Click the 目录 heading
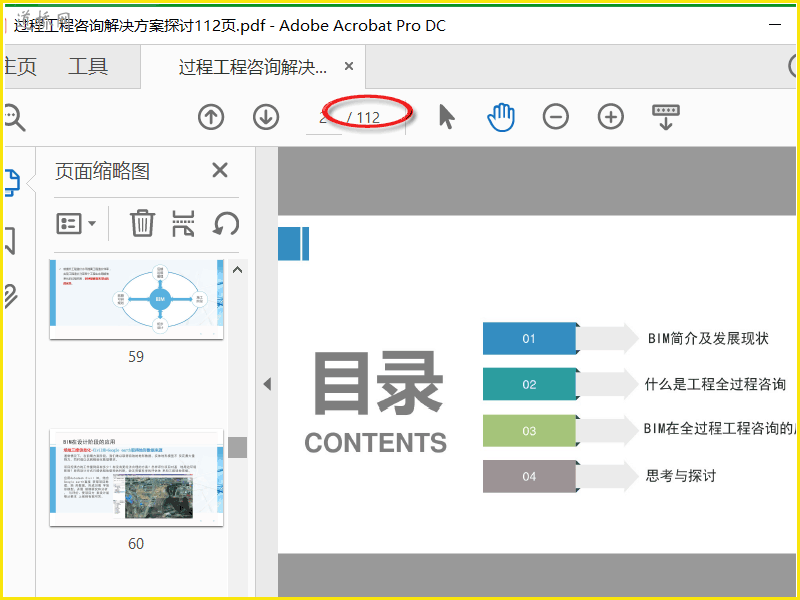 pyautogui.click(x=378, y=383)
